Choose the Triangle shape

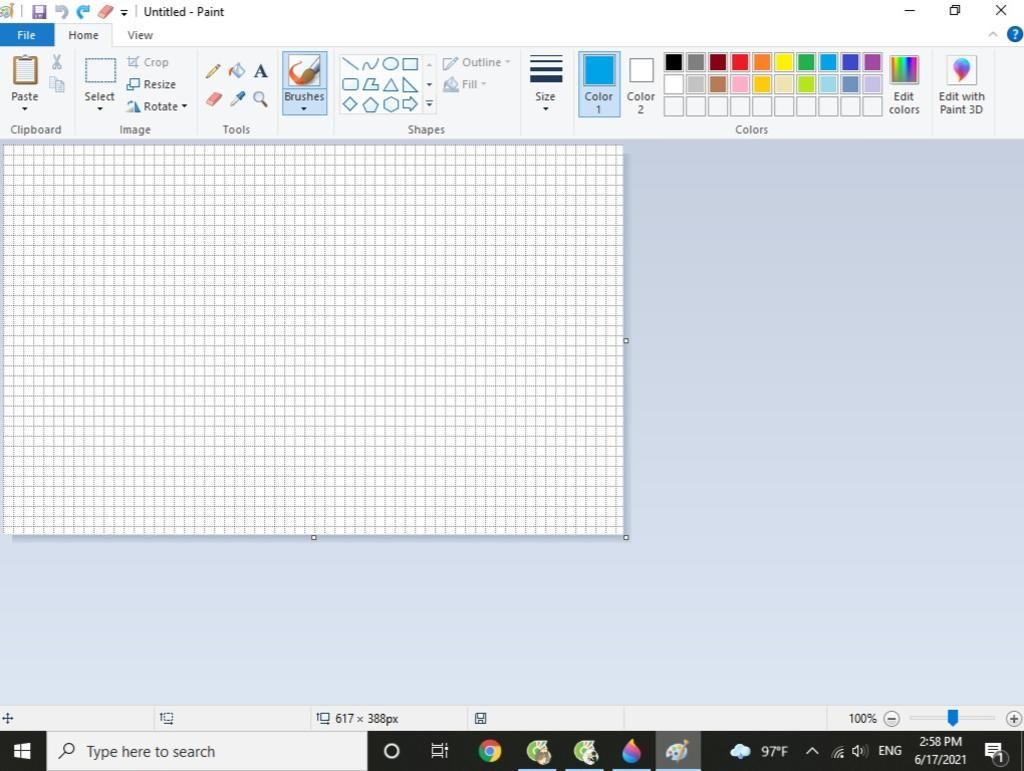coord(391,84)
